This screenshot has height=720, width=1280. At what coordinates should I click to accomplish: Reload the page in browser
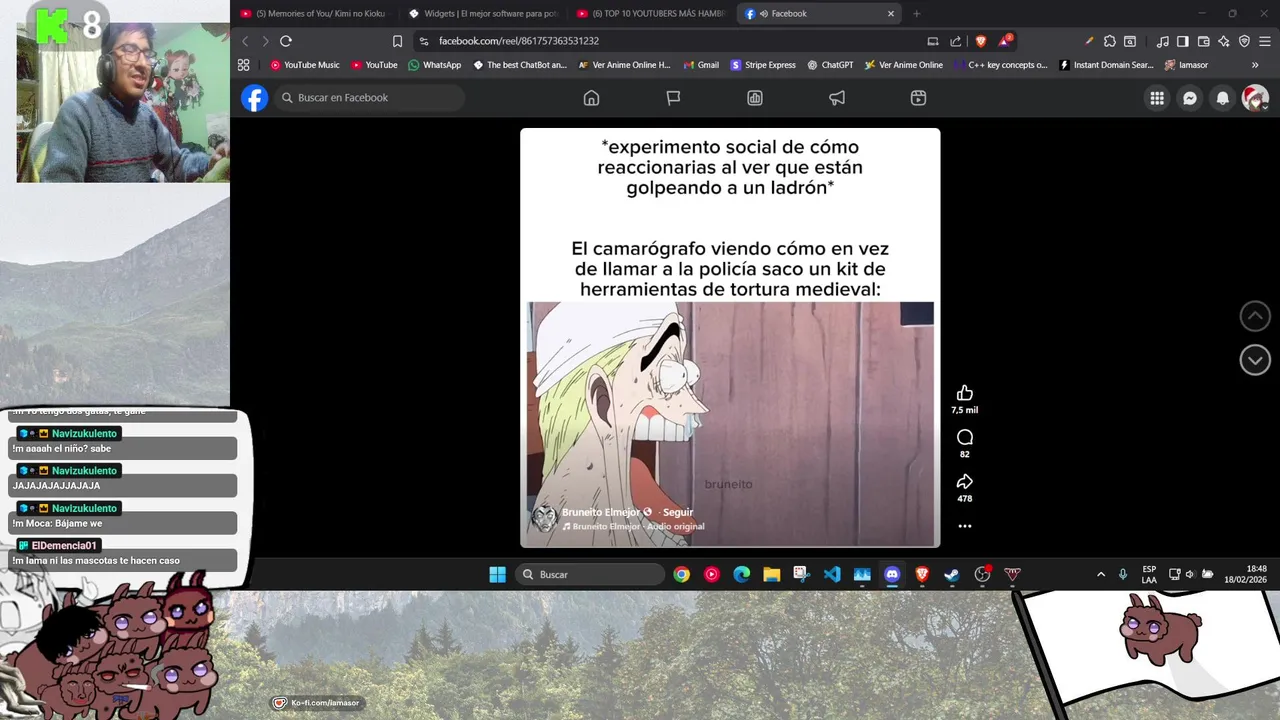click(x=285, y=41)
